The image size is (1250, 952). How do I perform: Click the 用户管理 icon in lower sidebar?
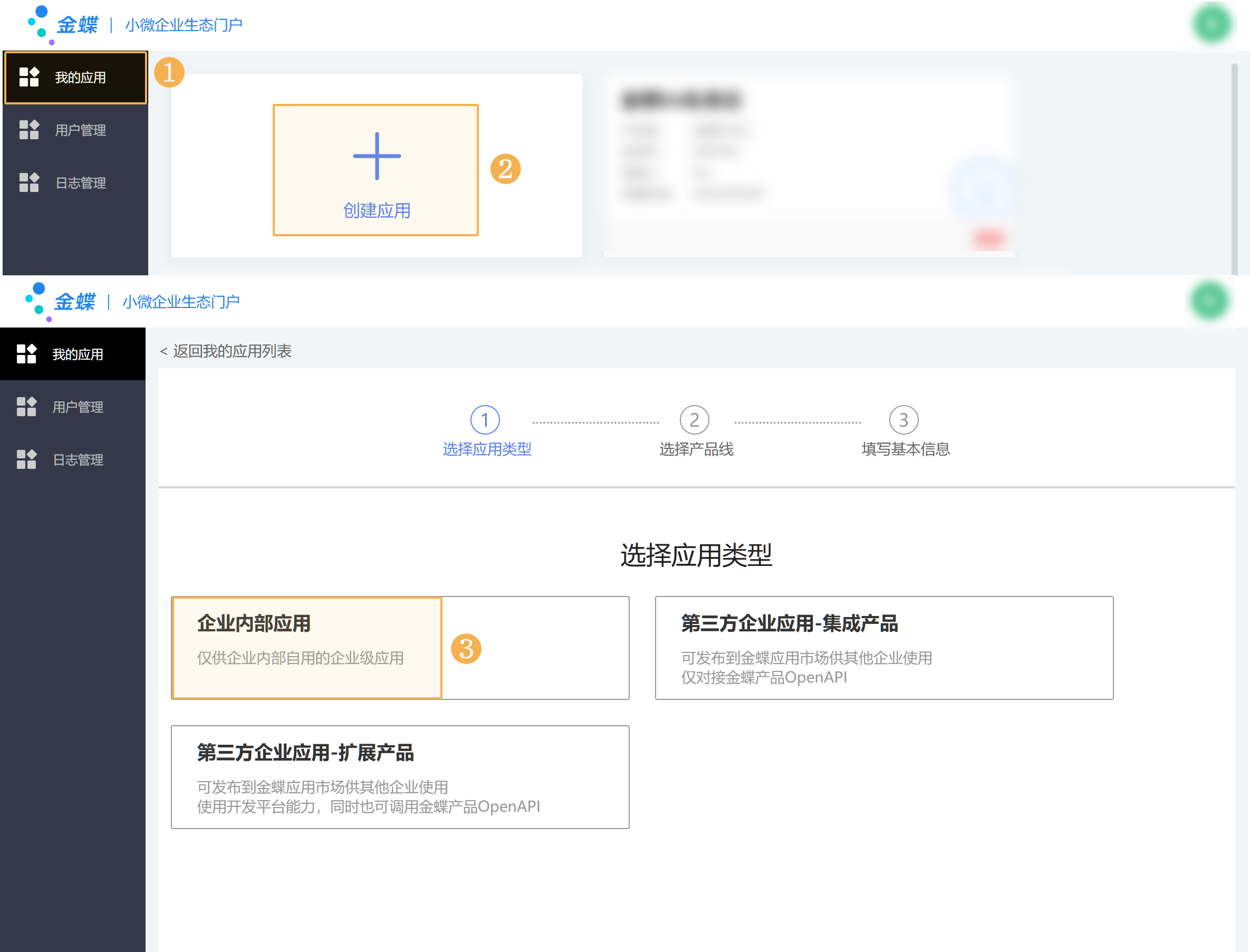[26, 406]
